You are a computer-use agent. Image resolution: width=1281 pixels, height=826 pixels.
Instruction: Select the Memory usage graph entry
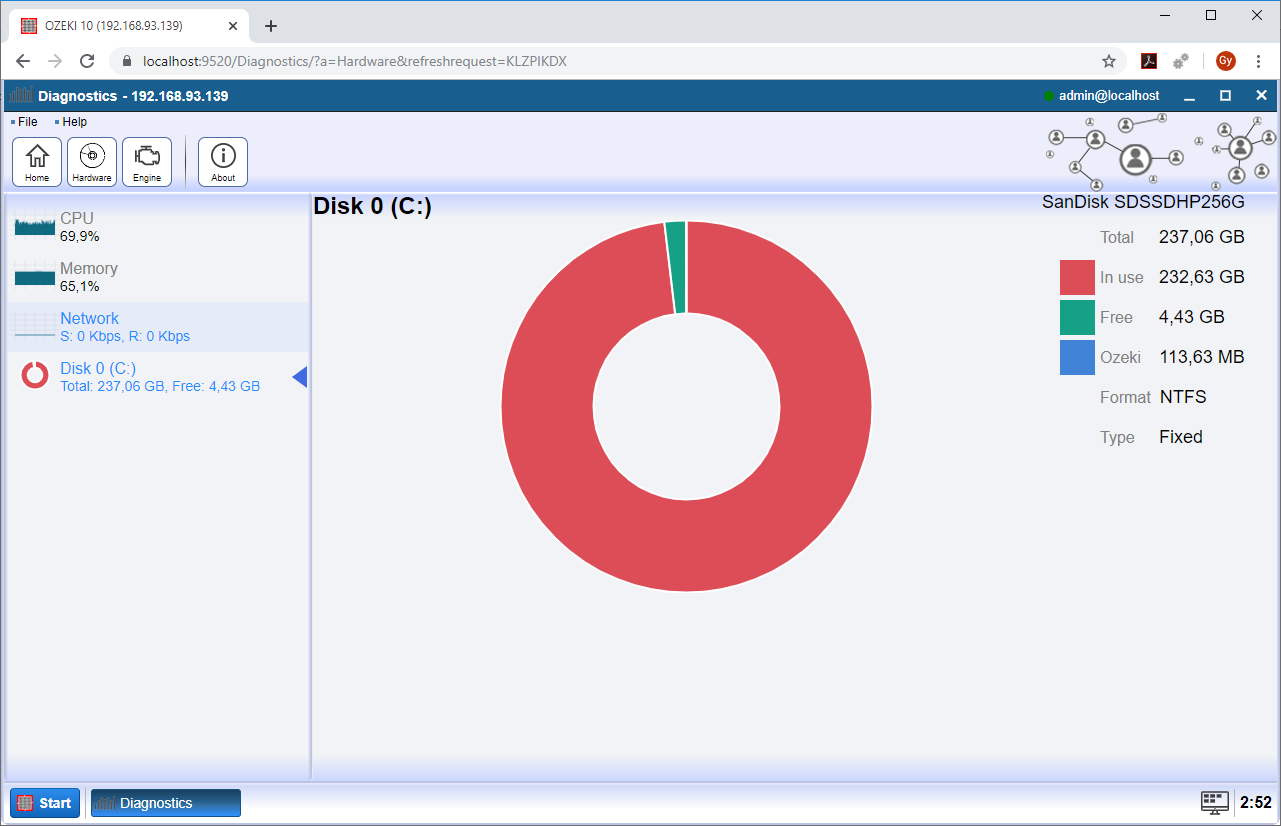(x=35, y=277)
